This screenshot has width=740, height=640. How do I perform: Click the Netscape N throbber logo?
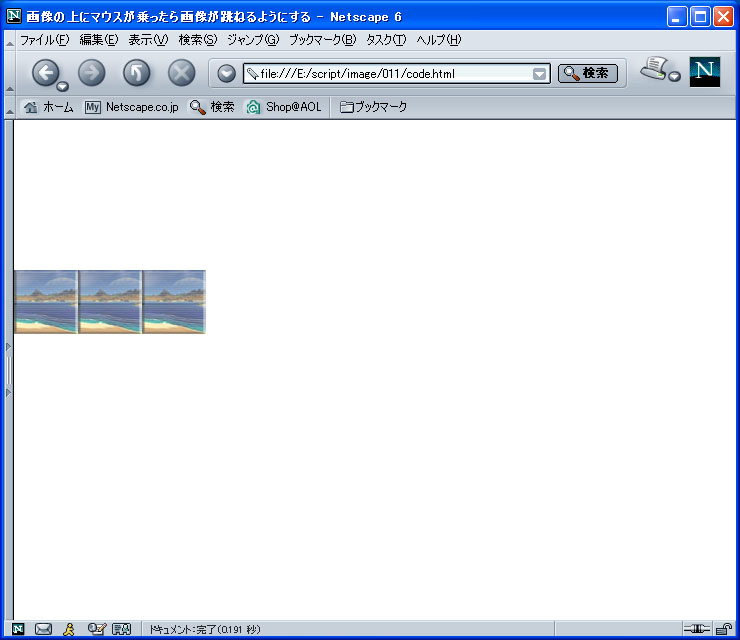tap(705, 72)
